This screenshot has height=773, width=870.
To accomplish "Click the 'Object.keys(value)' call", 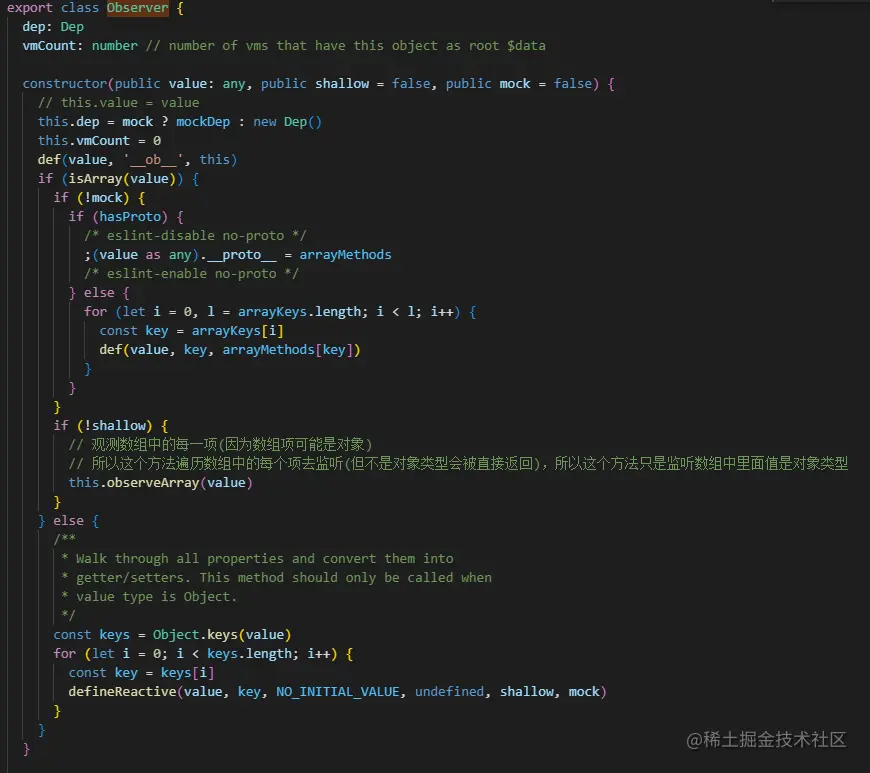I will [222, 635].
